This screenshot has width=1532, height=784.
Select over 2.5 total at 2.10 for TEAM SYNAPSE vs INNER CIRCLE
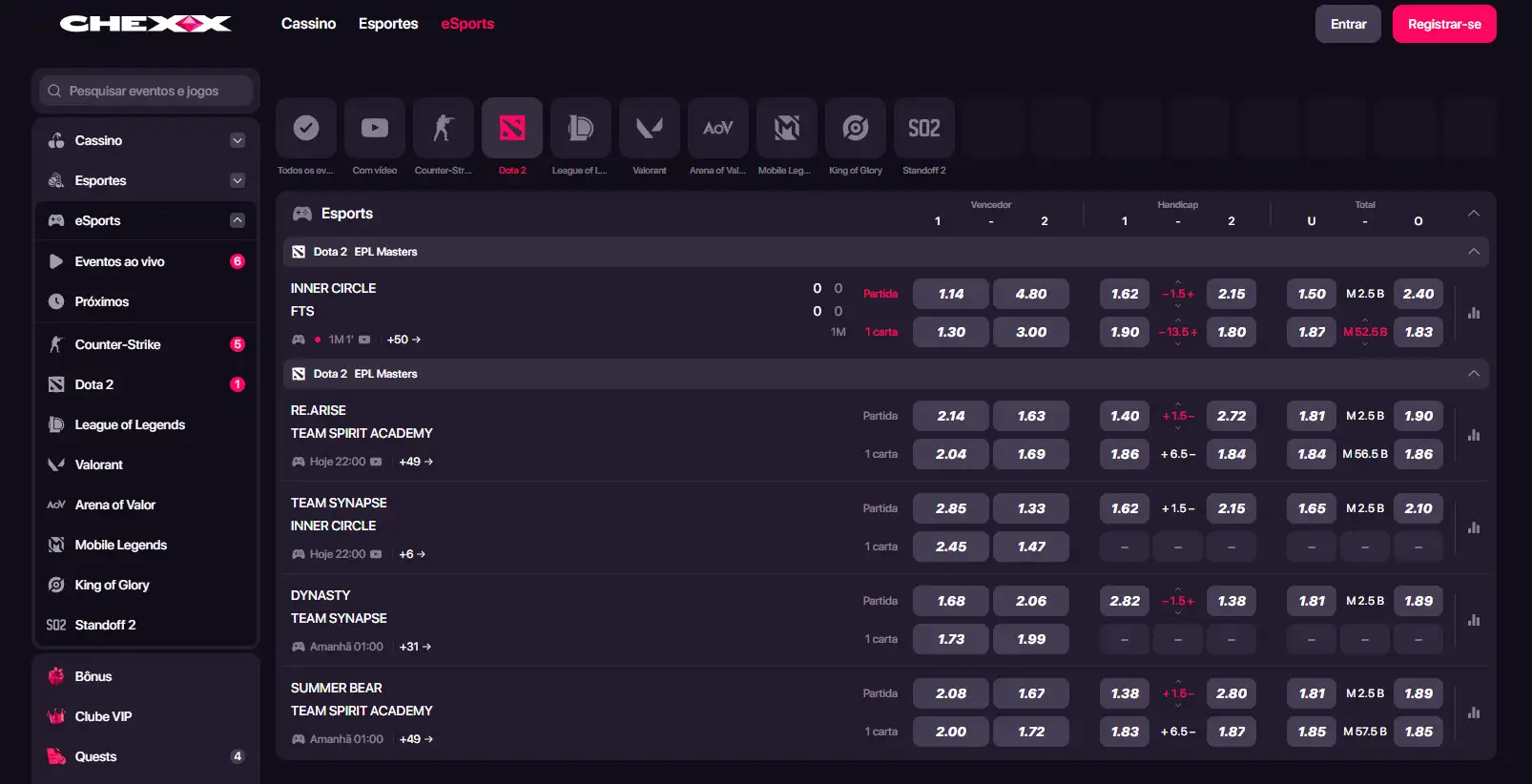pos(1418,508)
